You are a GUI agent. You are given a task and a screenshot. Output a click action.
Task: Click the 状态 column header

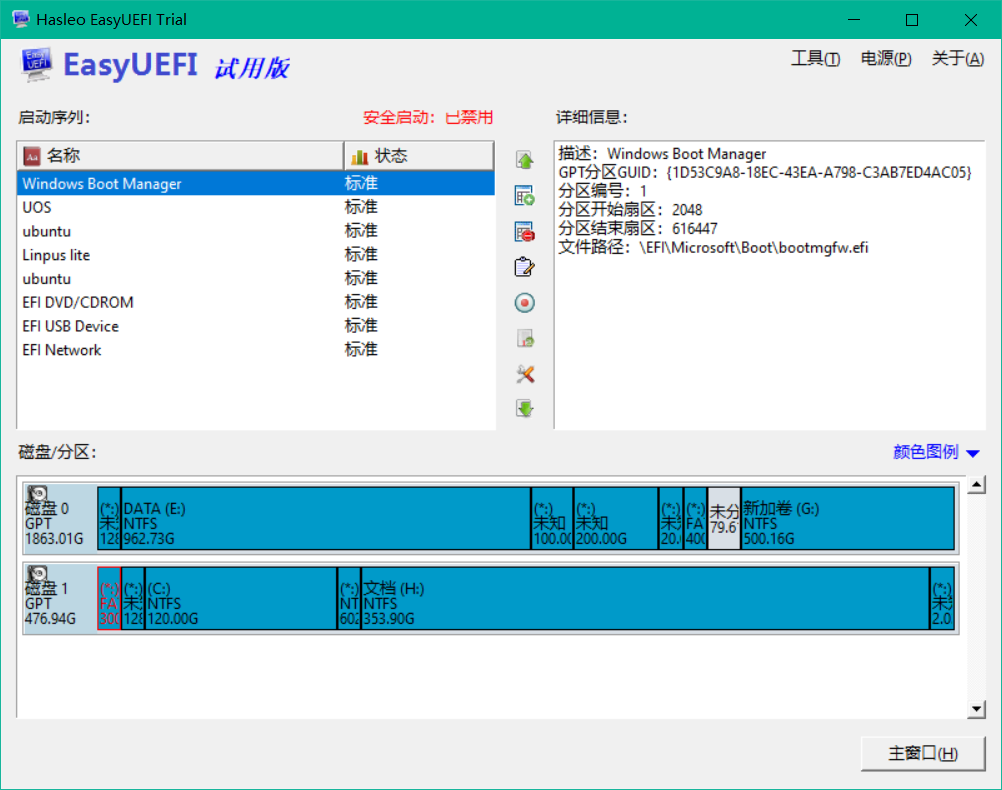click(x=419, y=156)
